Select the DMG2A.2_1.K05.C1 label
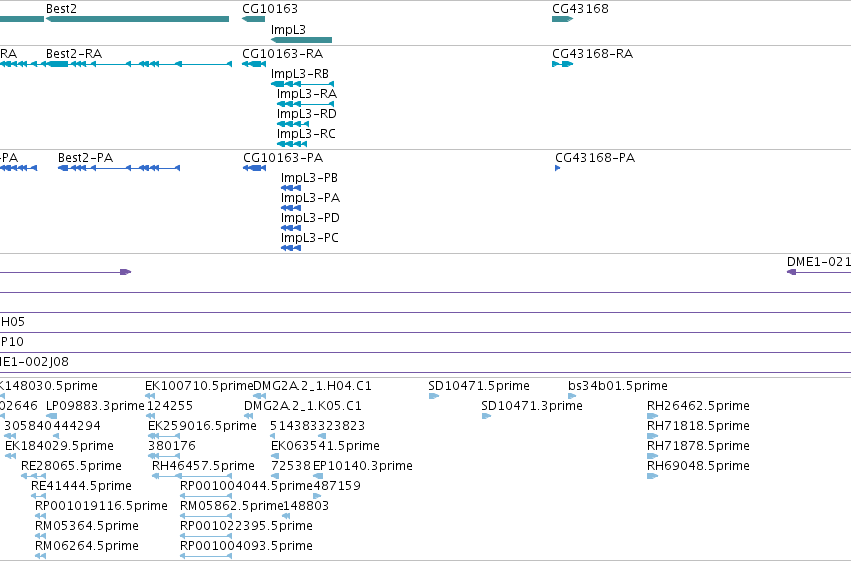This screenshot has height=561, width=851. pos(303,406)
